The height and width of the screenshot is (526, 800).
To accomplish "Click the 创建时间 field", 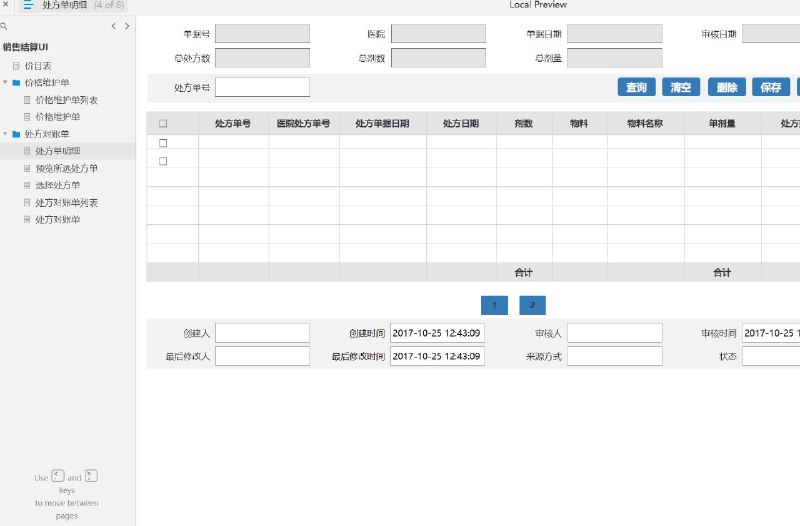I will point(437,333).
